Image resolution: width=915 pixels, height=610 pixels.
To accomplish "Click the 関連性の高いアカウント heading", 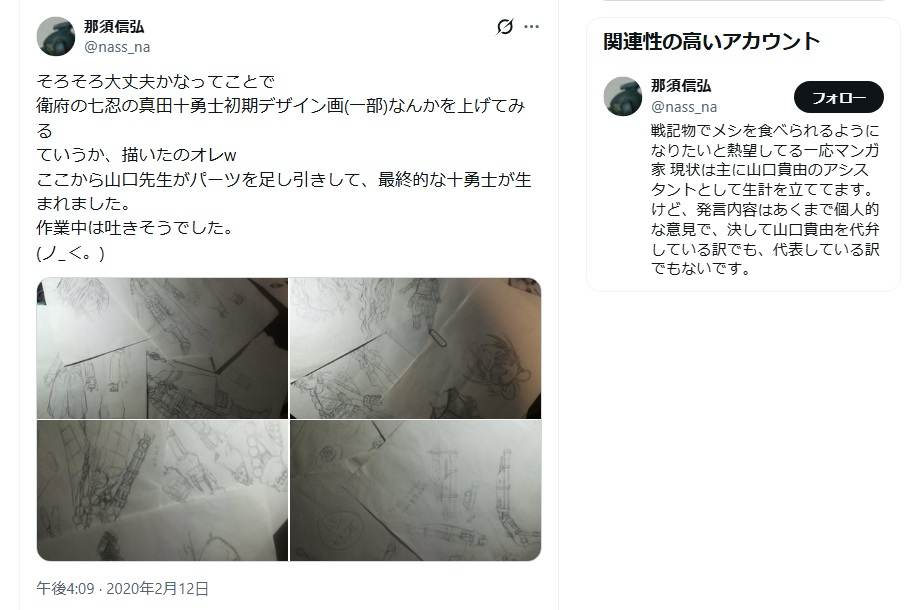I will [711, 41].
